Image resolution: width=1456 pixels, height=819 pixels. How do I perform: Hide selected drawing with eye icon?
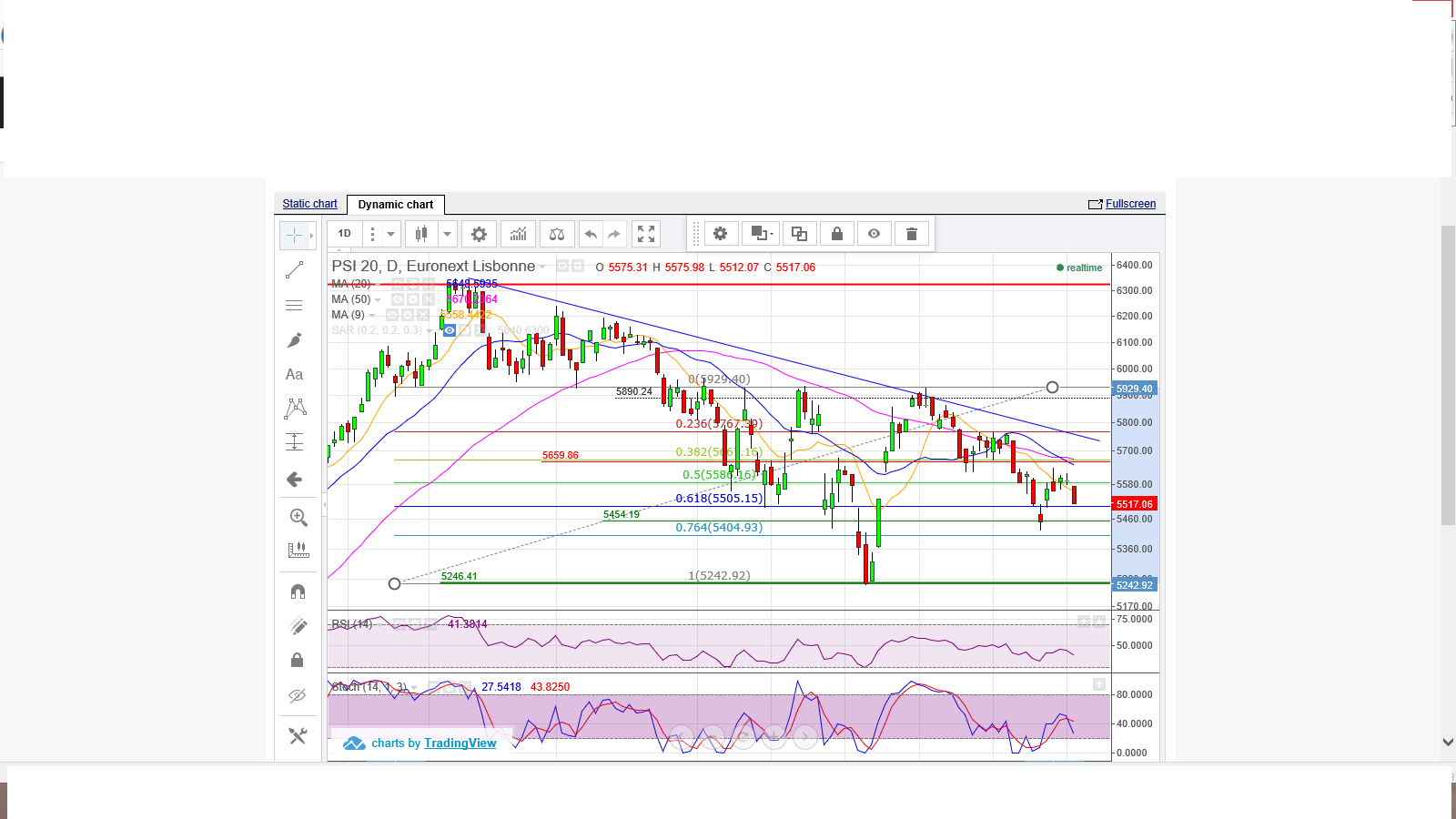874,234
